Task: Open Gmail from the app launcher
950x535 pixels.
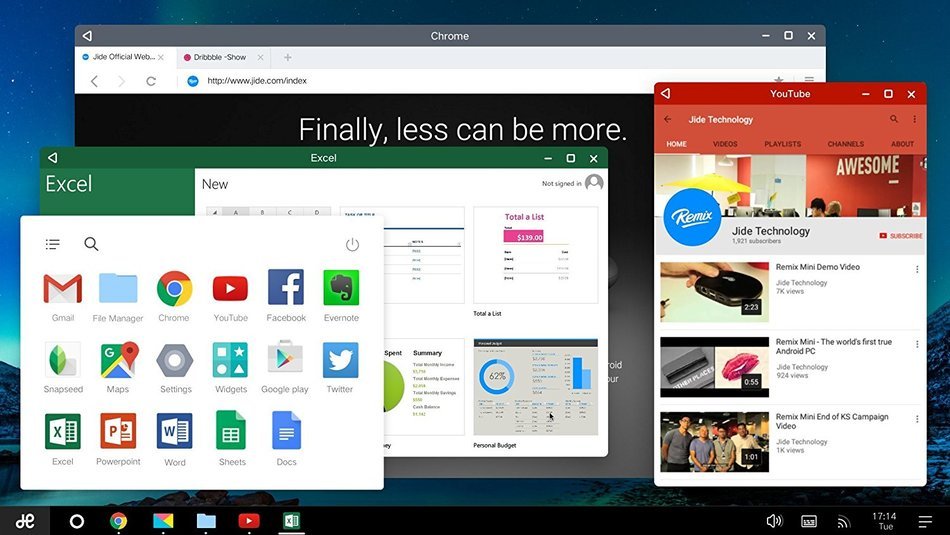Action: [x=62, y=288]
